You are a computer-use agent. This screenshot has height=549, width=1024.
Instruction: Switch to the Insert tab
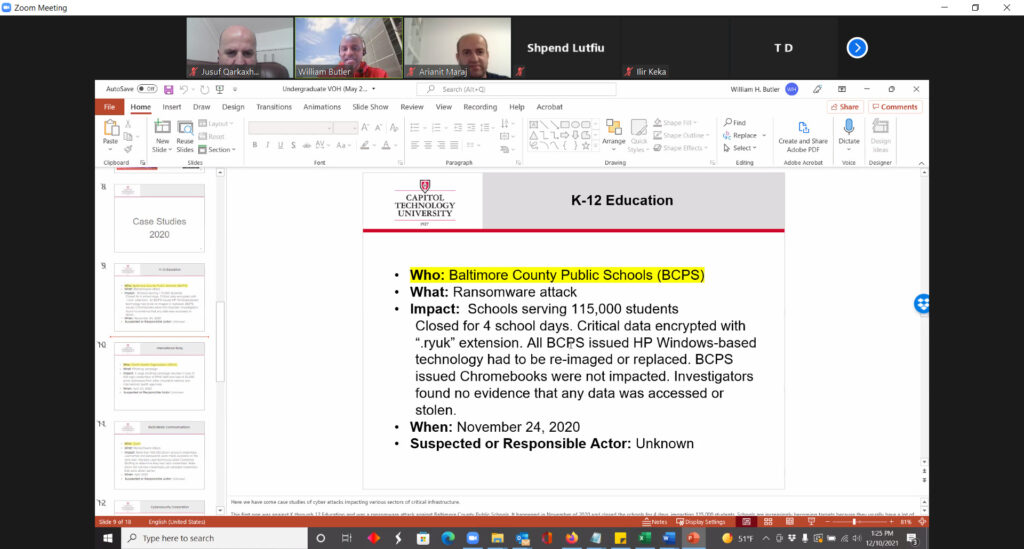pos(172,107)
